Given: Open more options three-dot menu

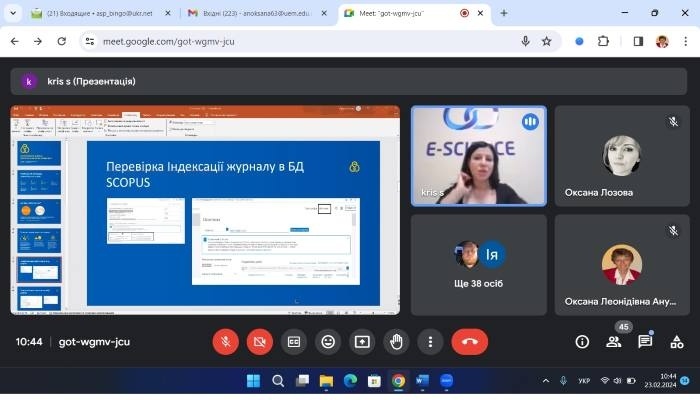Looking at the screenshot, I should click(430, 341).
